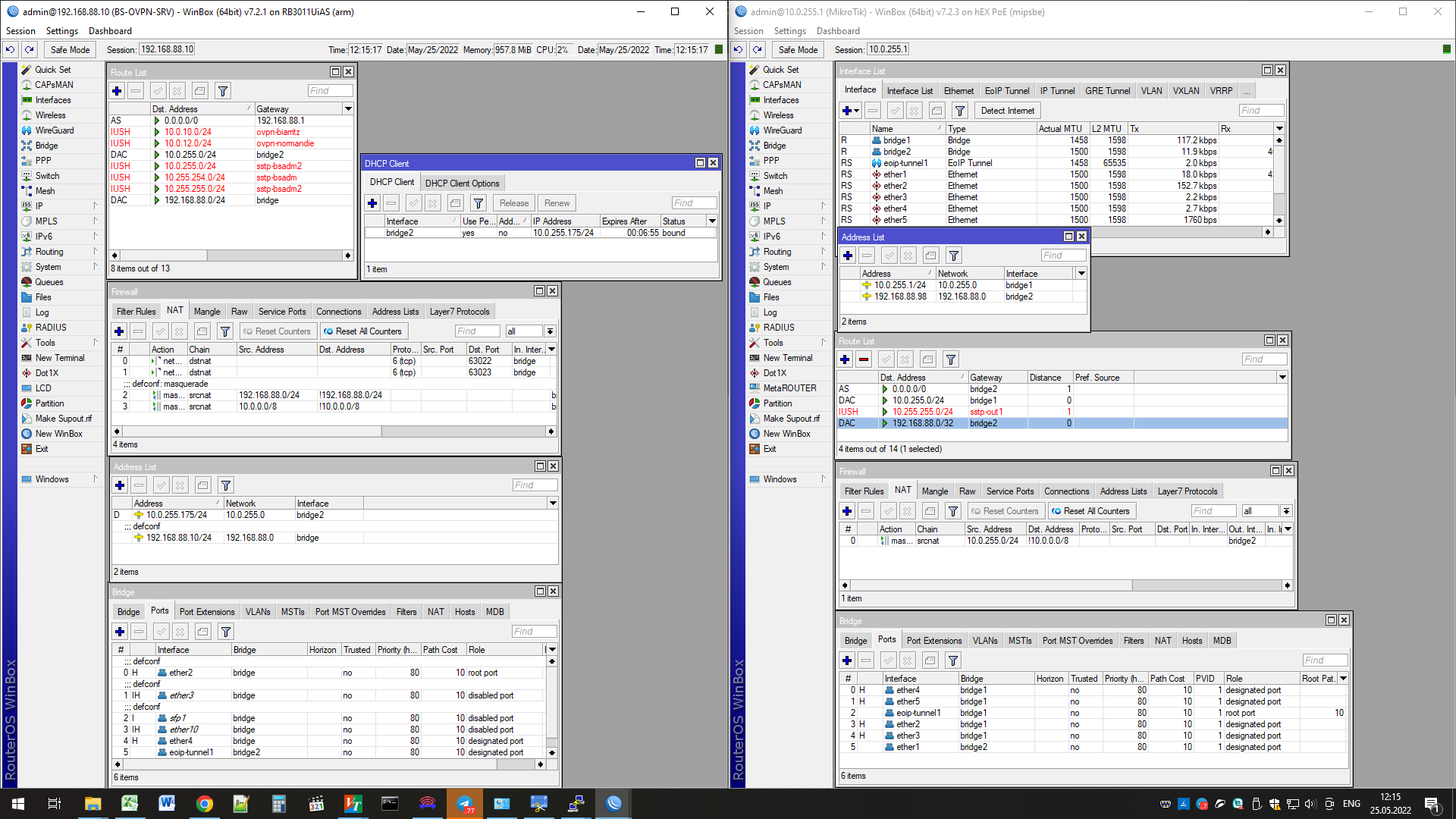The image size is (1456, 819).
Task: Open the add-interface dropdown arrow in Interface List
Action: point(857,111)
